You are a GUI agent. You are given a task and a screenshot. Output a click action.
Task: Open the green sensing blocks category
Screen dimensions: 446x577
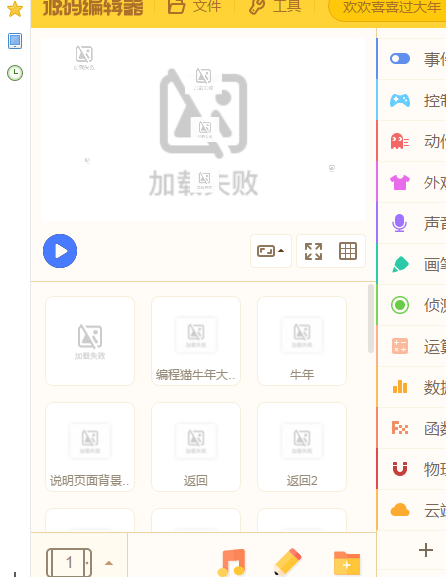(400, 305)
